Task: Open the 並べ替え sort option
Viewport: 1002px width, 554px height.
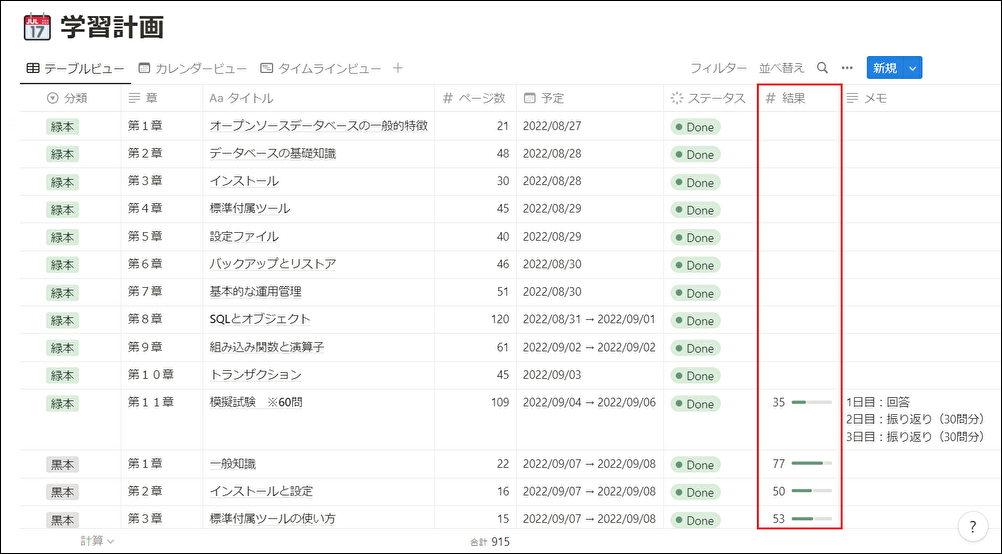Action: 782,68
